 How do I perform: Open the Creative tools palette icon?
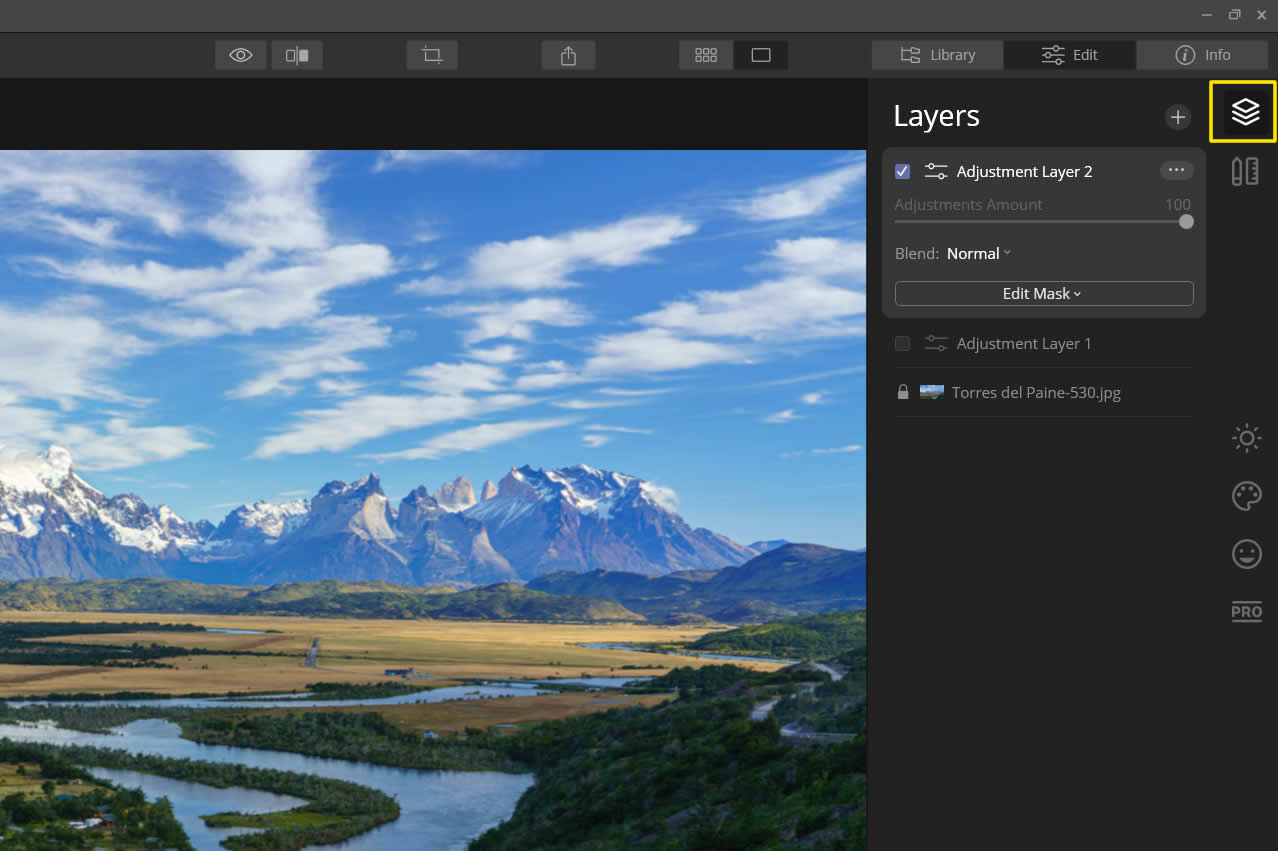[x=1246, y=496]
